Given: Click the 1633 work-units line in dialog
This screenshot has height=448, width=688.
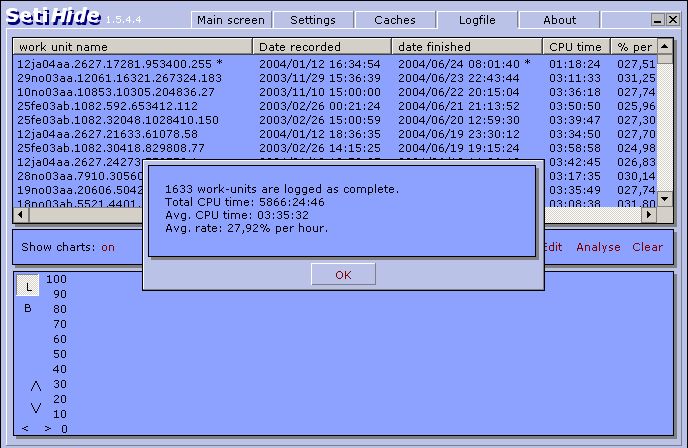Looking at the screenshot, I should tap(282, 189).
